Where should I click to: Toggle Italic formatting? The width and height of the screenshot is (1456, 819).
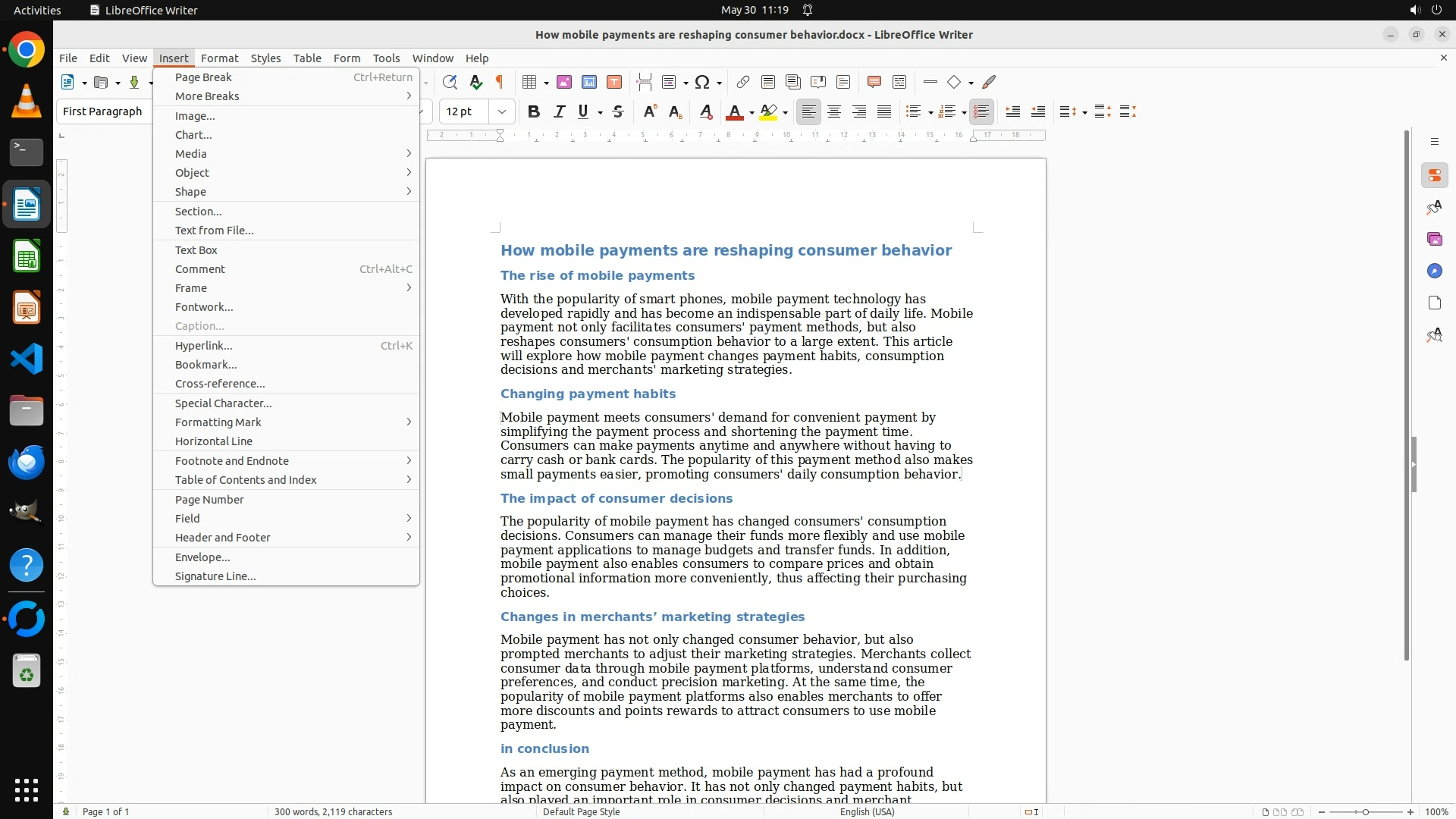point(560,112)
